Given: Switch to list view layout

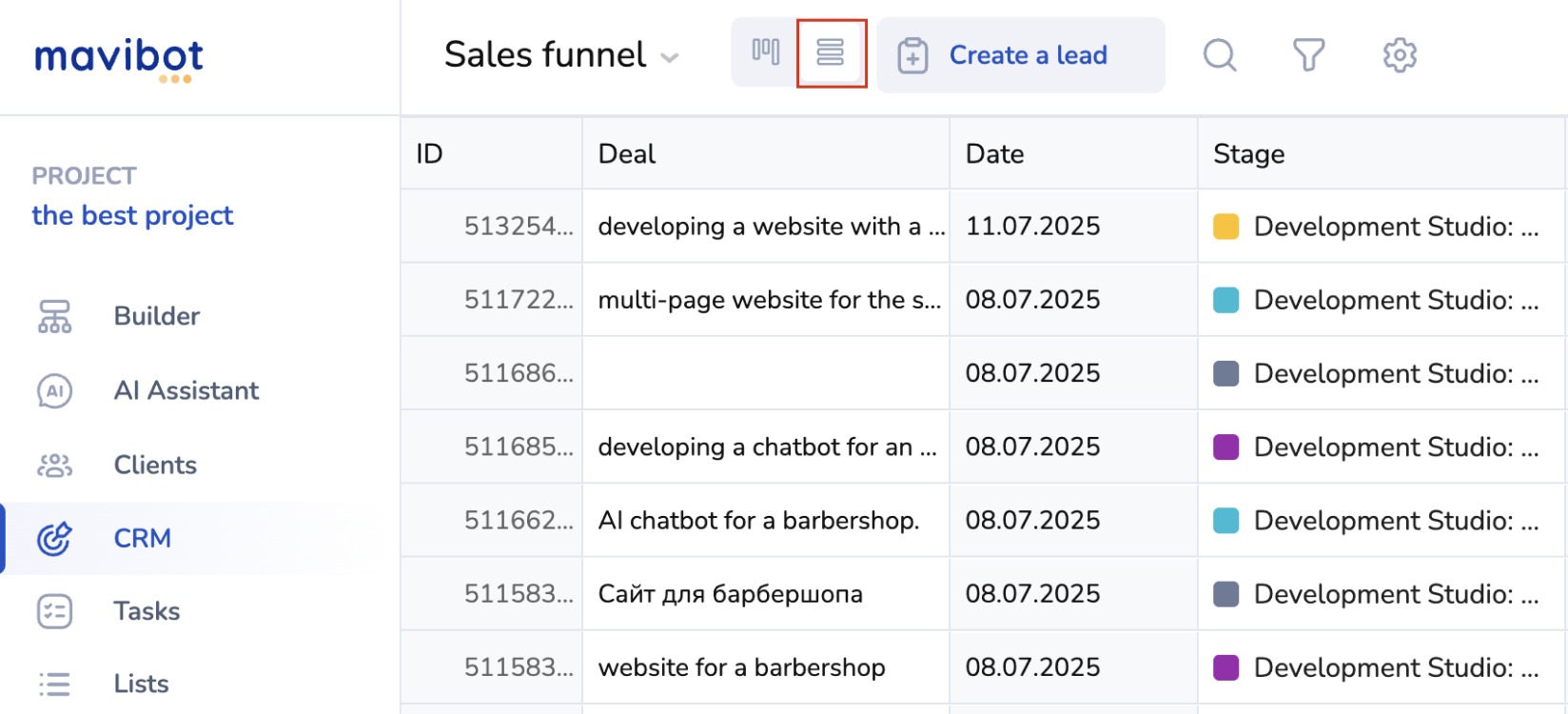Looking at the screenshot, I should (831, 53).
